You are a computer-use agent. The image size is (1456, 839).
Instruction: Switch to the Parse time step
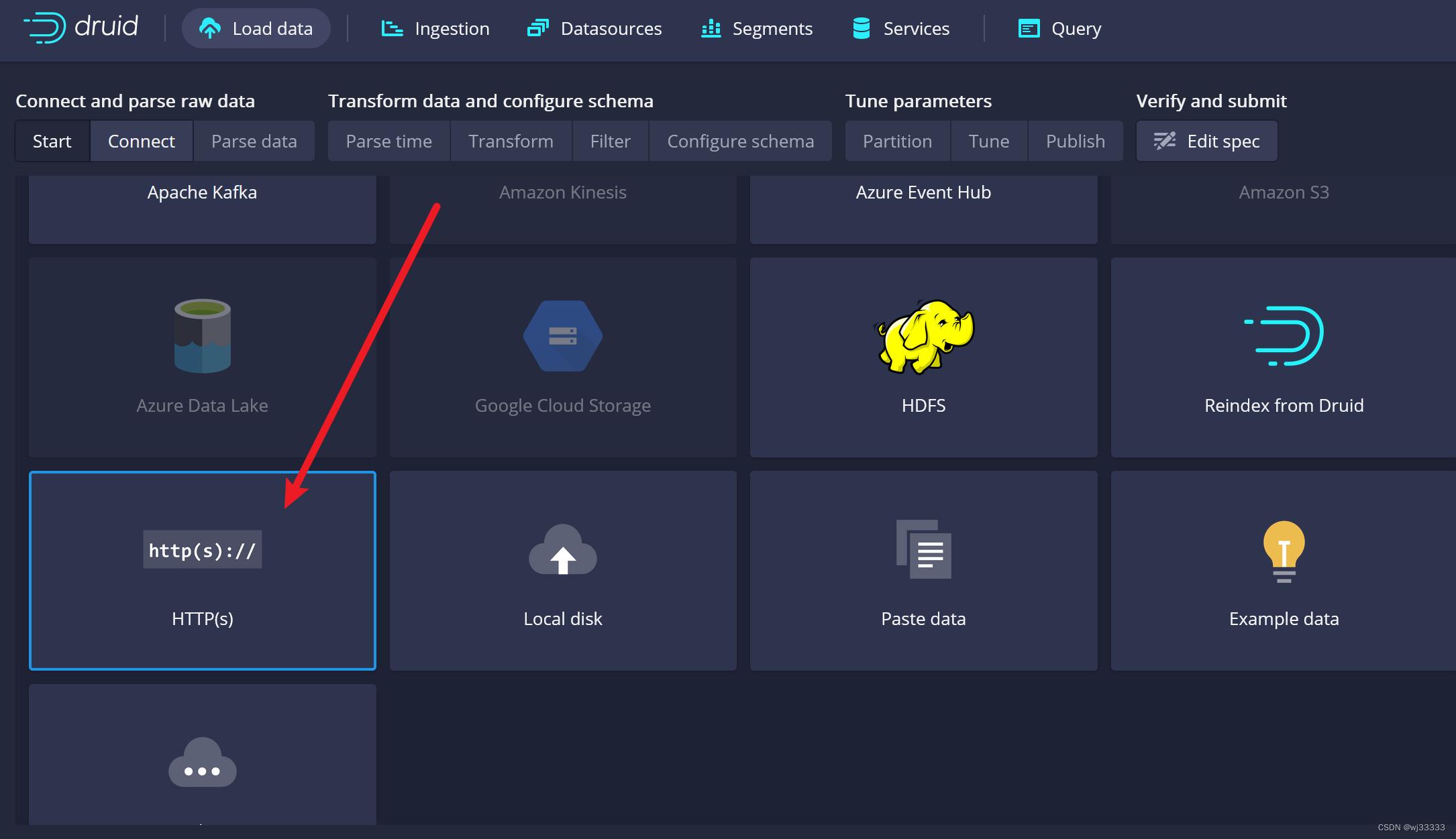click(389, 141)
